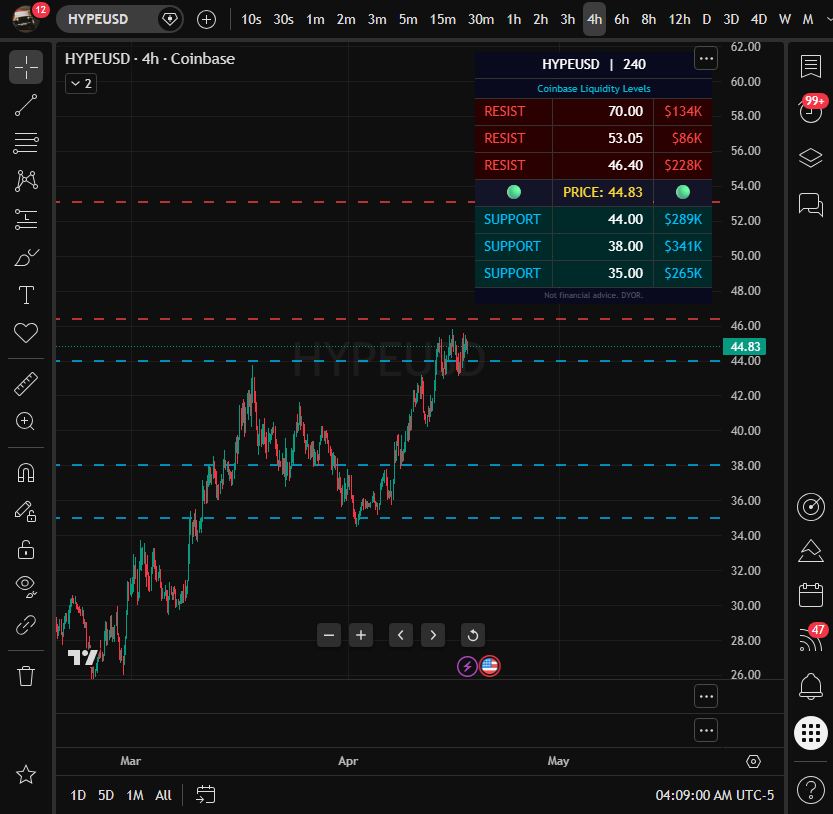Image resolution: width=833 pixels, height=814 pixels.
Task: Open the flag dropdown in the symbol box
Action: [170, 18]
